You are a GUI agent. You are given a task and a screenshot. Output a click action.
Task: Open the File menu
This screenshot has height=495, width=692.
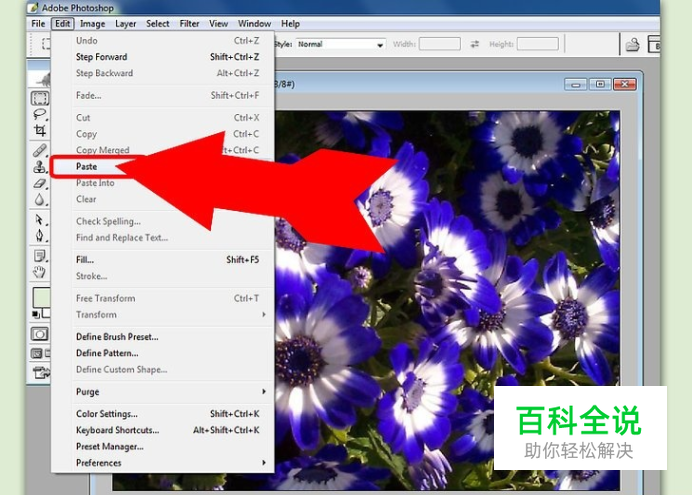coord(38,24)
